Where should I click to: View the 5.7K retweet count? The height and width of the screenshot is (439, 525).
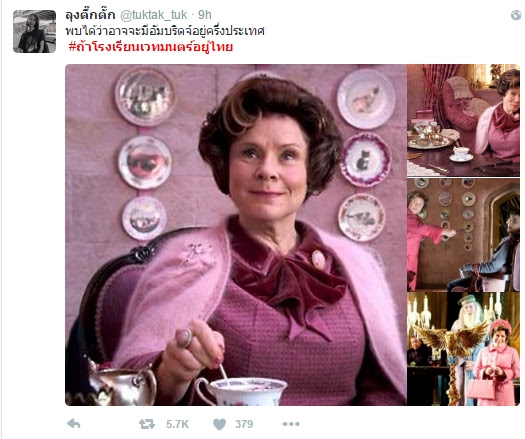(x=177, y=424)
